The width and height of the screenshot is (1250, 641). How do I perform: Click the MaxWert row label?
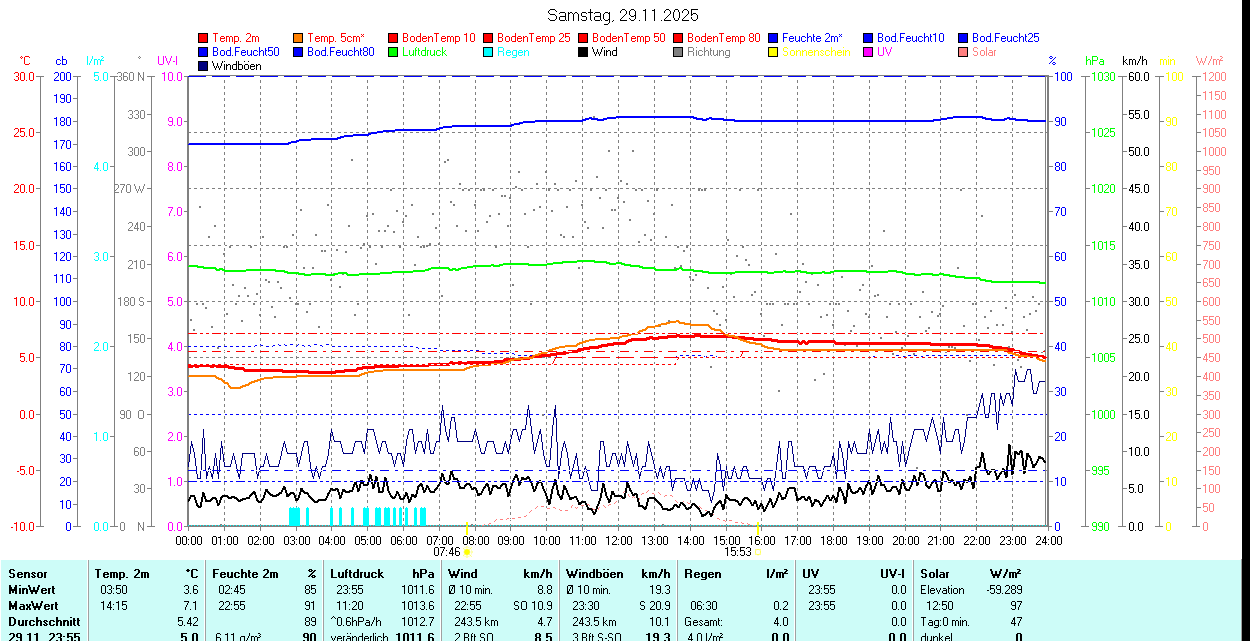tap(34, 606)
